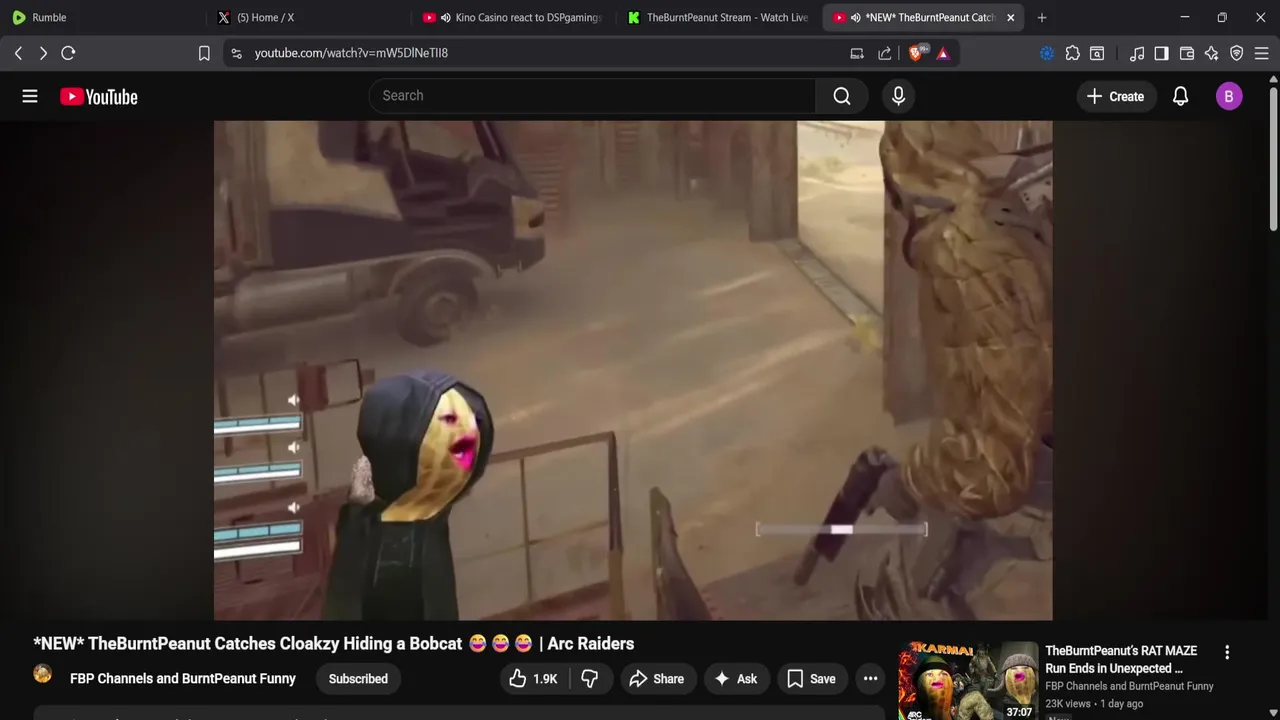
Task: Reload the current page
Action: pyautogui.click(x=68, y=53)
